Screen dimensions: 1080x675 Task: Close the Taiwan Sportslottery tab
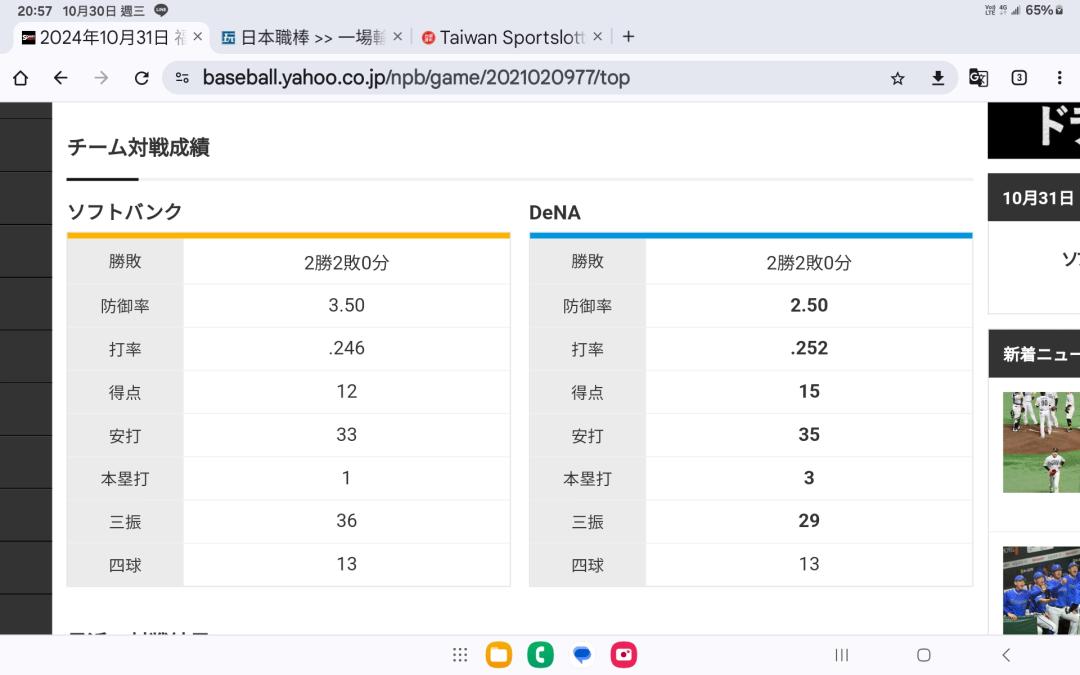pyautogui.click(x=597, y=37)
